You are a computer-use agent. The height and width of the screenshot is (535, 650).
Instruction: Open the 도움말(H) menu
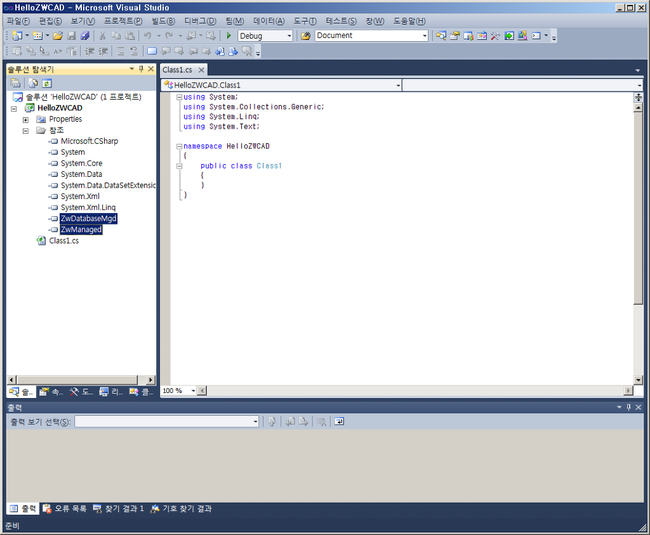(409, 21)
